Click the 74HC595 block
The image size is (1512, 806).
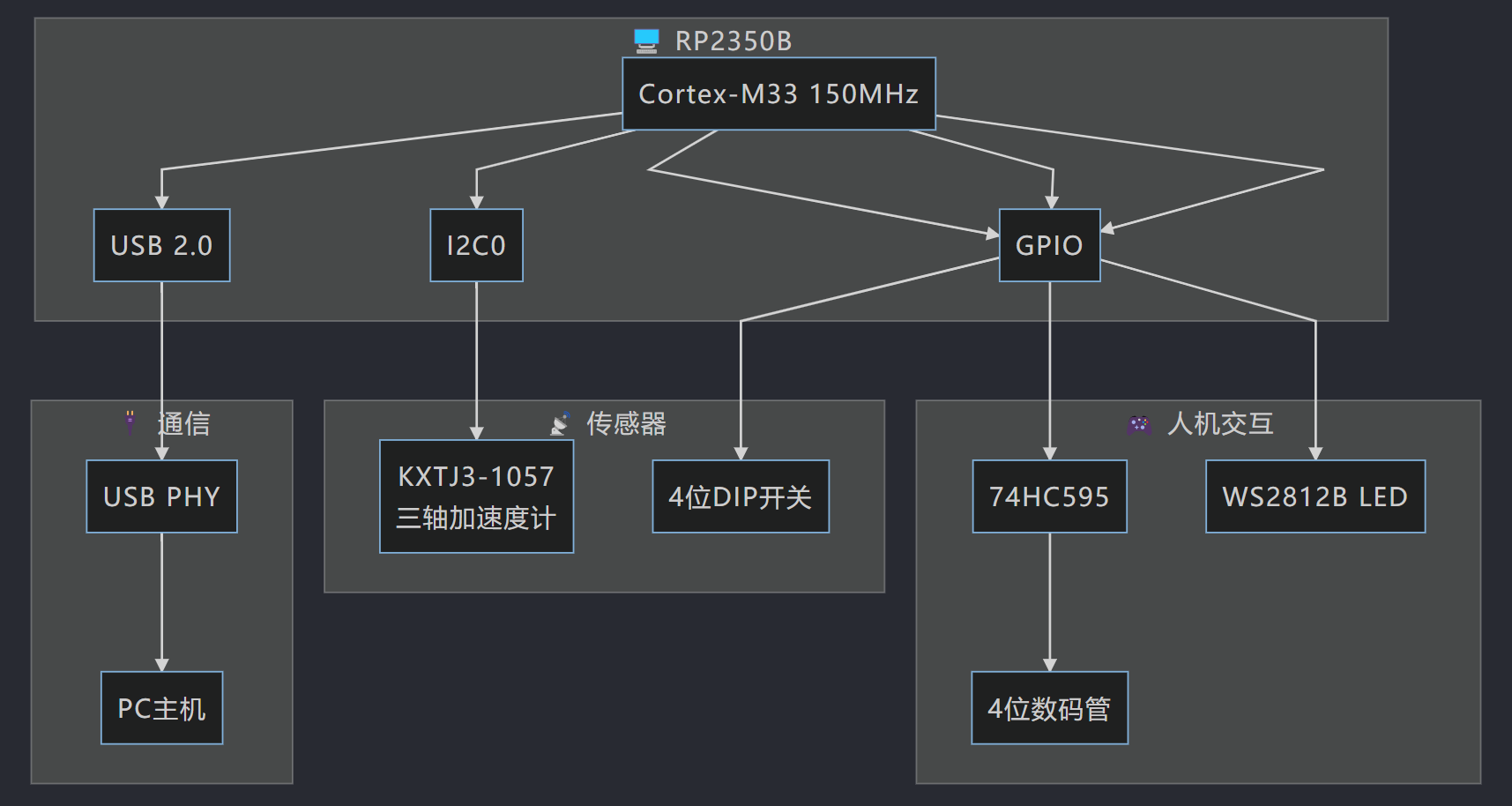(1049, 496)
